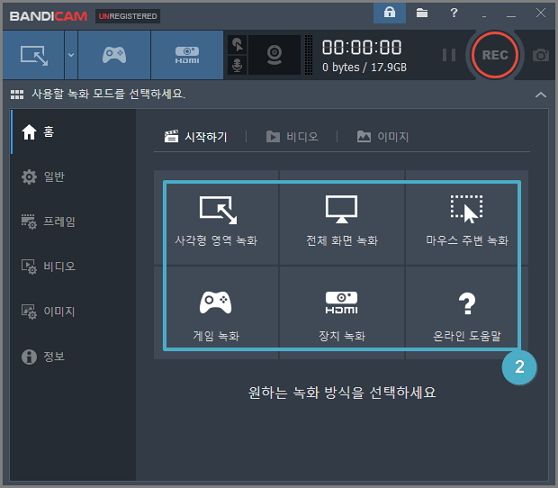Image resolution: width=558 pixels, height=488 pixels.
Task: Click the UNREGISTERED badge
Action: coord(128,16)
